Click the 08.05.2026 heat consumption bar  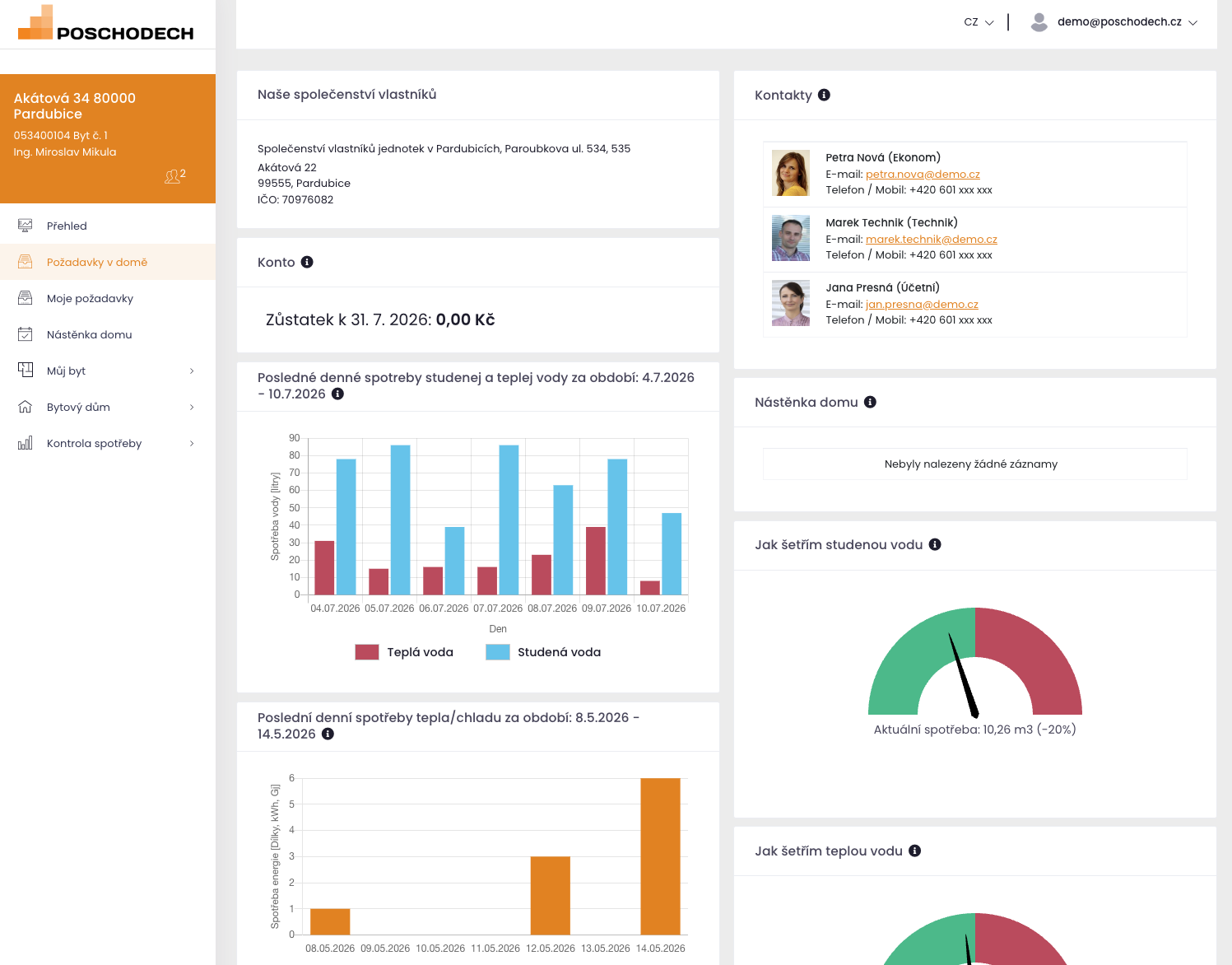(x=330, y=921)
